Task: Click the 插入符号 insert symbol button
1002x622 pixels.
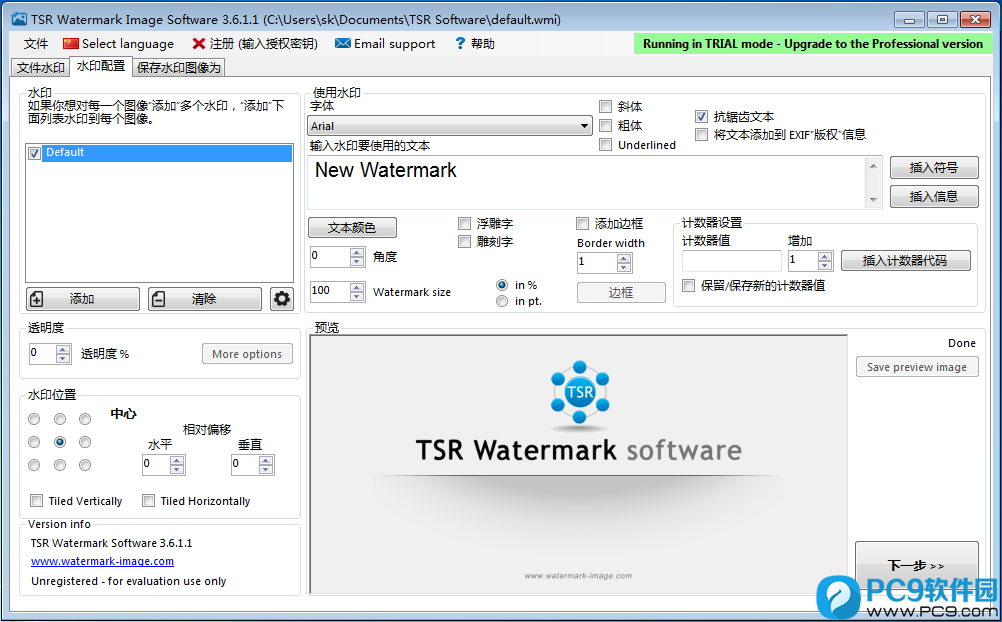Action: [x=934, y=167]
